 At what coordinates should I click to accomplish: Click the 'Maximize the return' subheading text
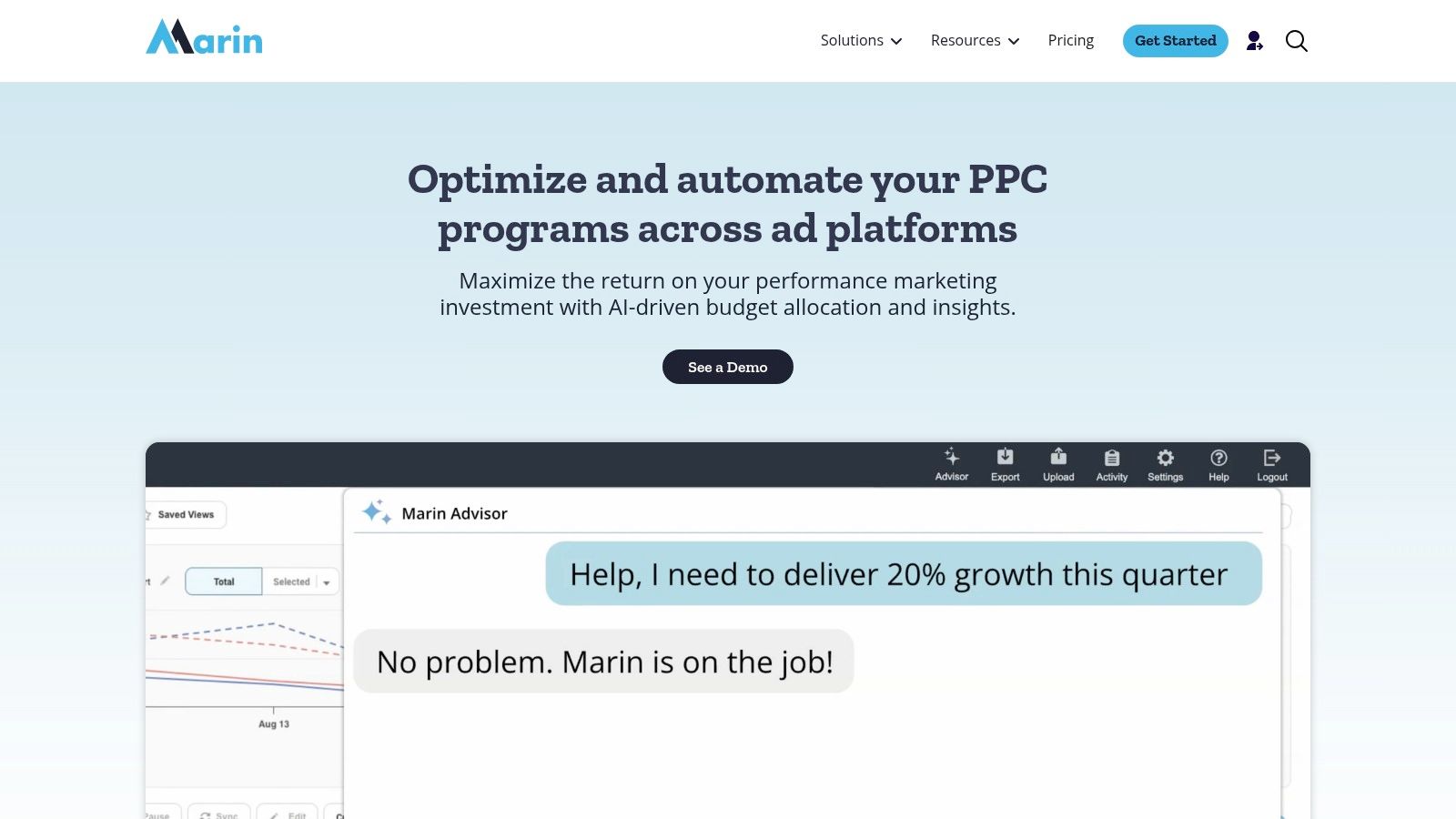click(728, 294)
